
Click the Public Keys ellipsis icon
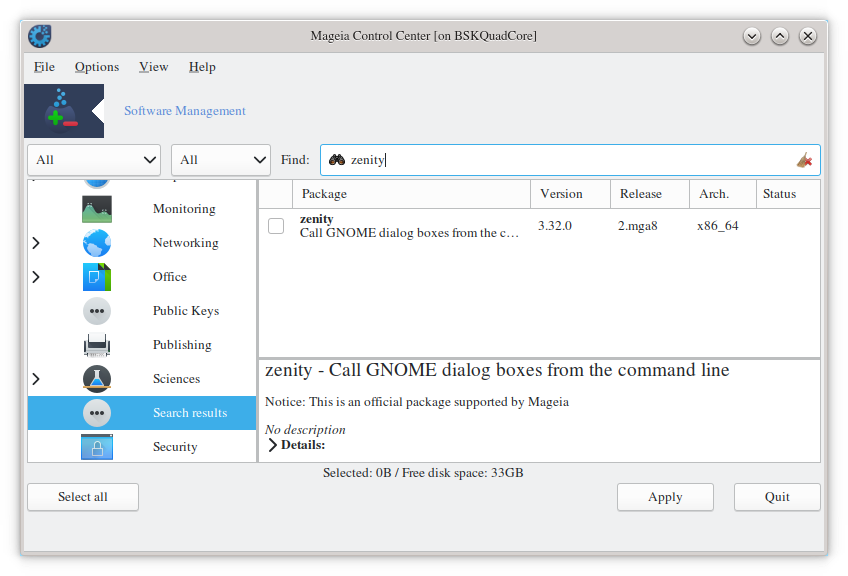pos(97,311)
